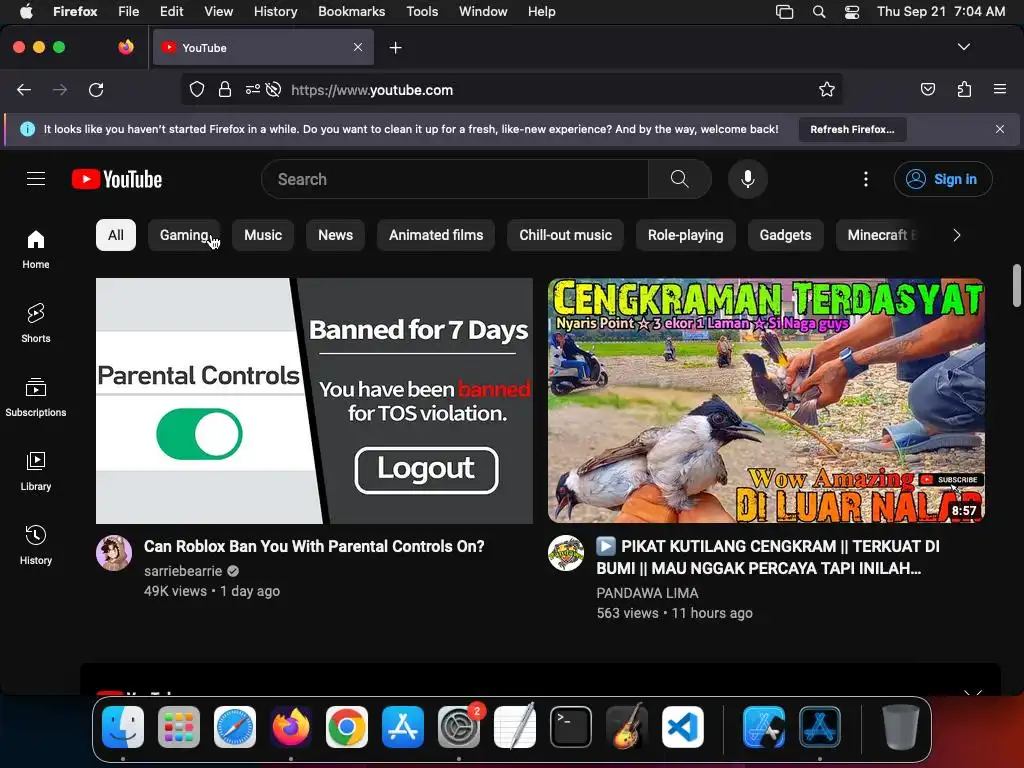Open sarriebearrie channel name link
The height and width of the screenshot is (768, 1024).
pos(183,571)
